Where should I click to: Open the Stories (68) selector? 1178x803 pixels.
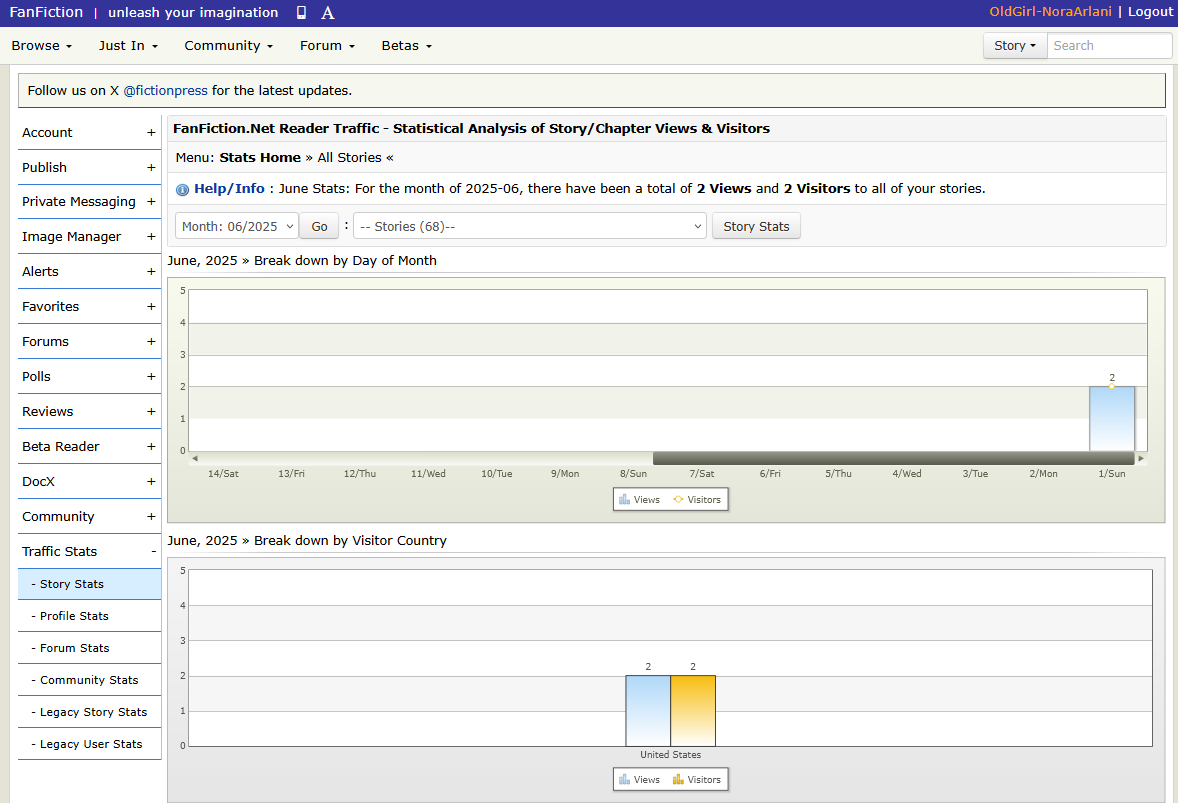530,227
